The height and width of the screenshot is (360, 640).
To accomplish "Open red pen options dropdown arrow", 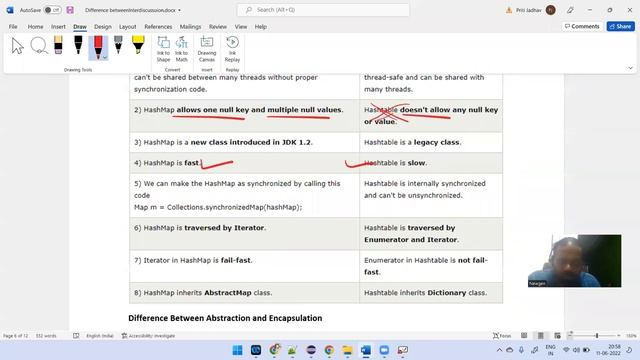I will click(x=105, y=58).
